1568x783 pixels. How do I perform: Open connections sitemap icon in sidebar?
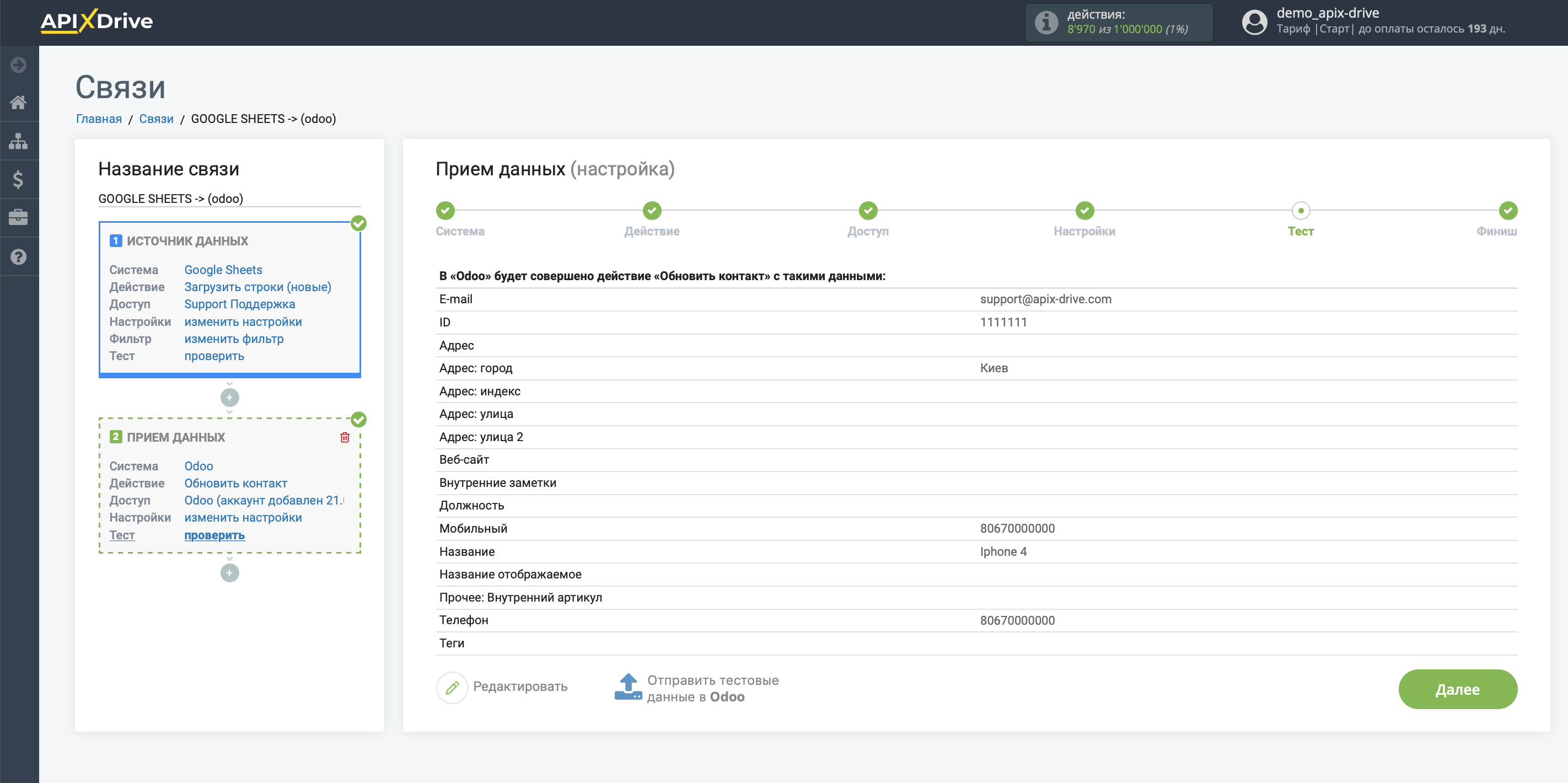coord(18,141)
